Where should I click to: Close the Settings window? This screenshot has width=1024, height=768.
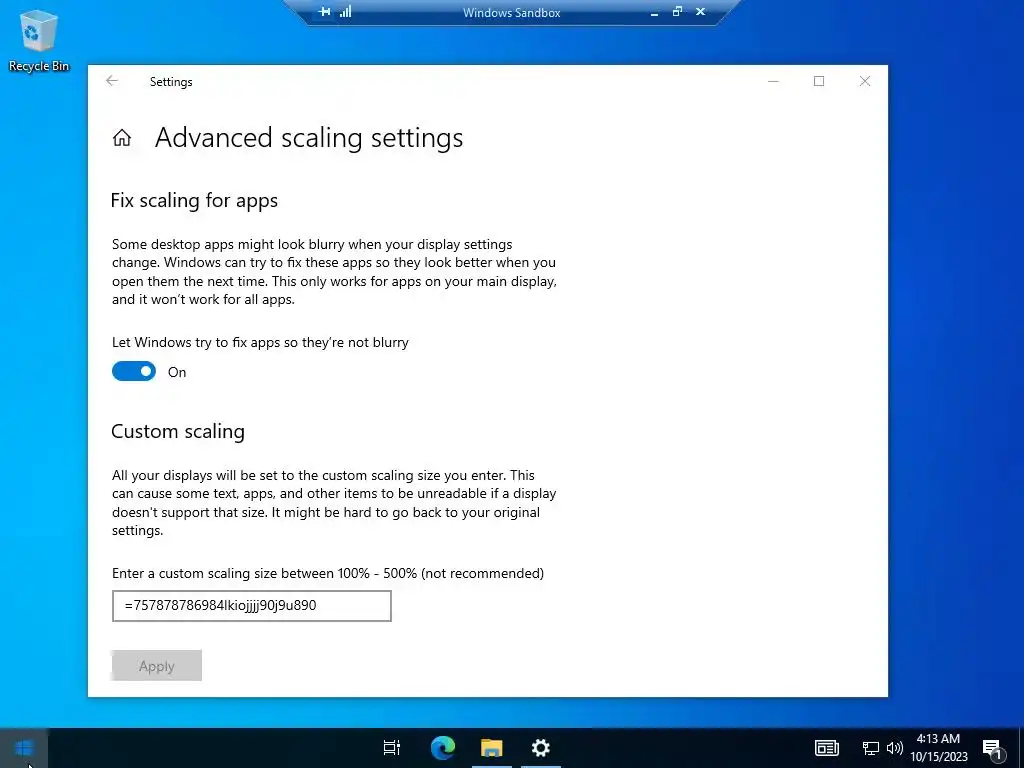865,81
